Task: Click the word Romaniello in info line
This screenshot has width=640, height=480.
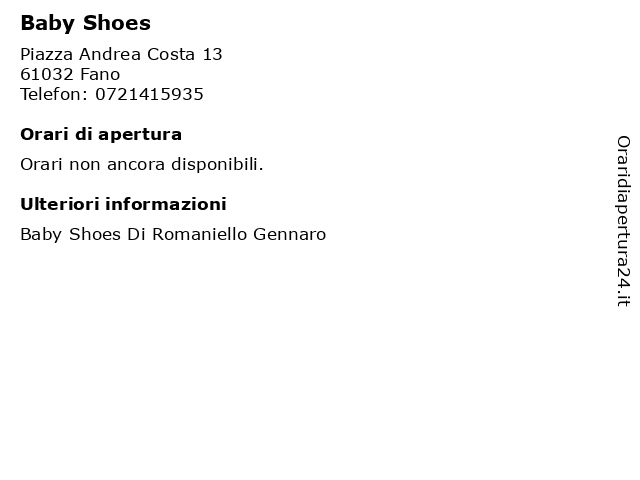Action: point(200,235)
